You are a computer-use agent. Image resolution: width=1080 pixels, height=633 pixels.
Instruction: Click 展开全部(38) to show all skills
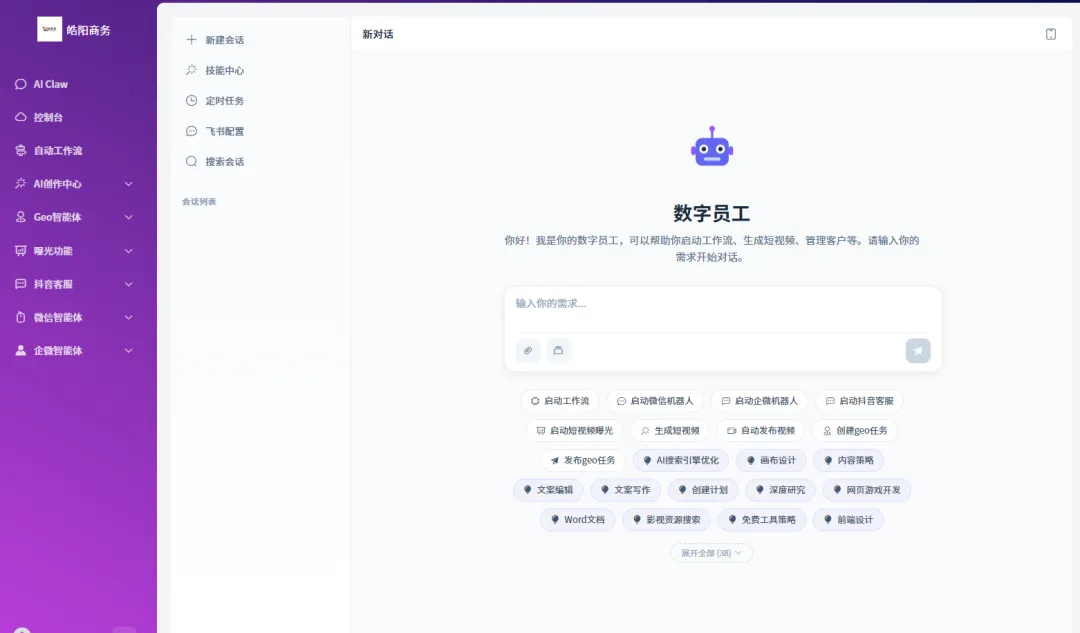pos(711,552)
